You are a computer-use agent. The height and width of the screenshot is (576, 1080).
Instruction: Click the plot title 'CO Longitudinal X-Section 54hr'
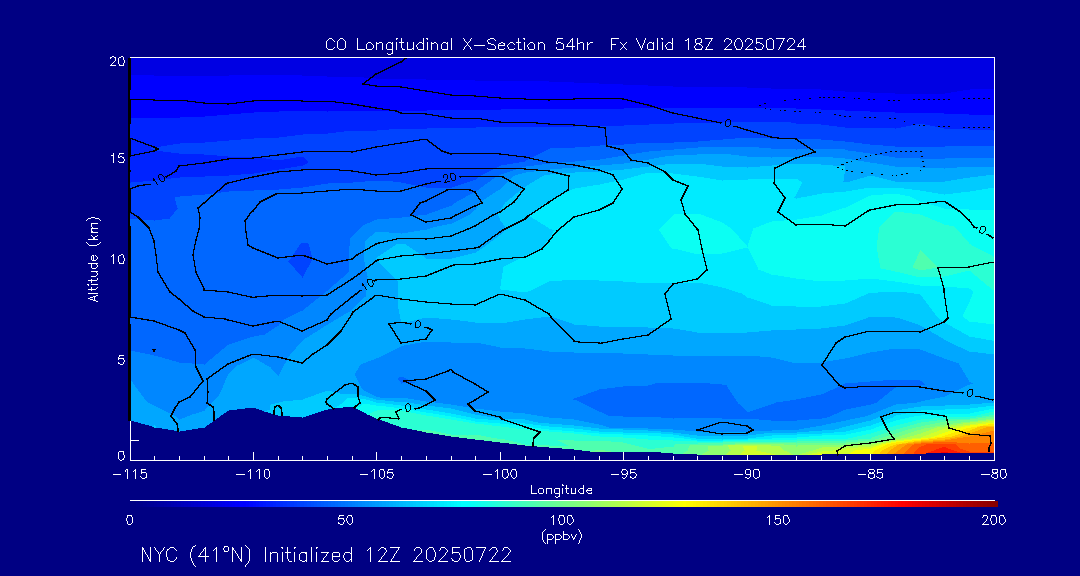click(461, 45)
